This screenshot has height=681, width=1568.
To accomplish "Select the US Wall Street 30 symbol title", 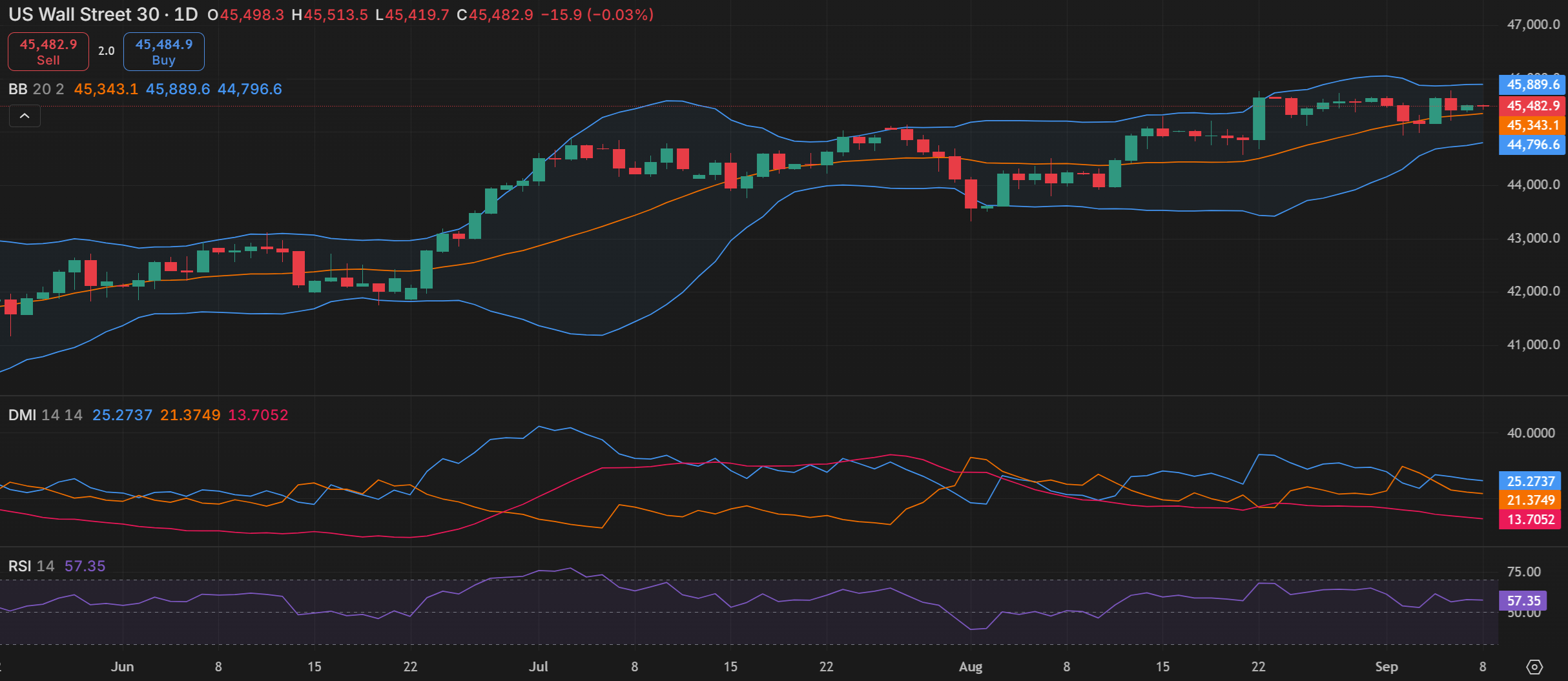I will coord(83,14).
